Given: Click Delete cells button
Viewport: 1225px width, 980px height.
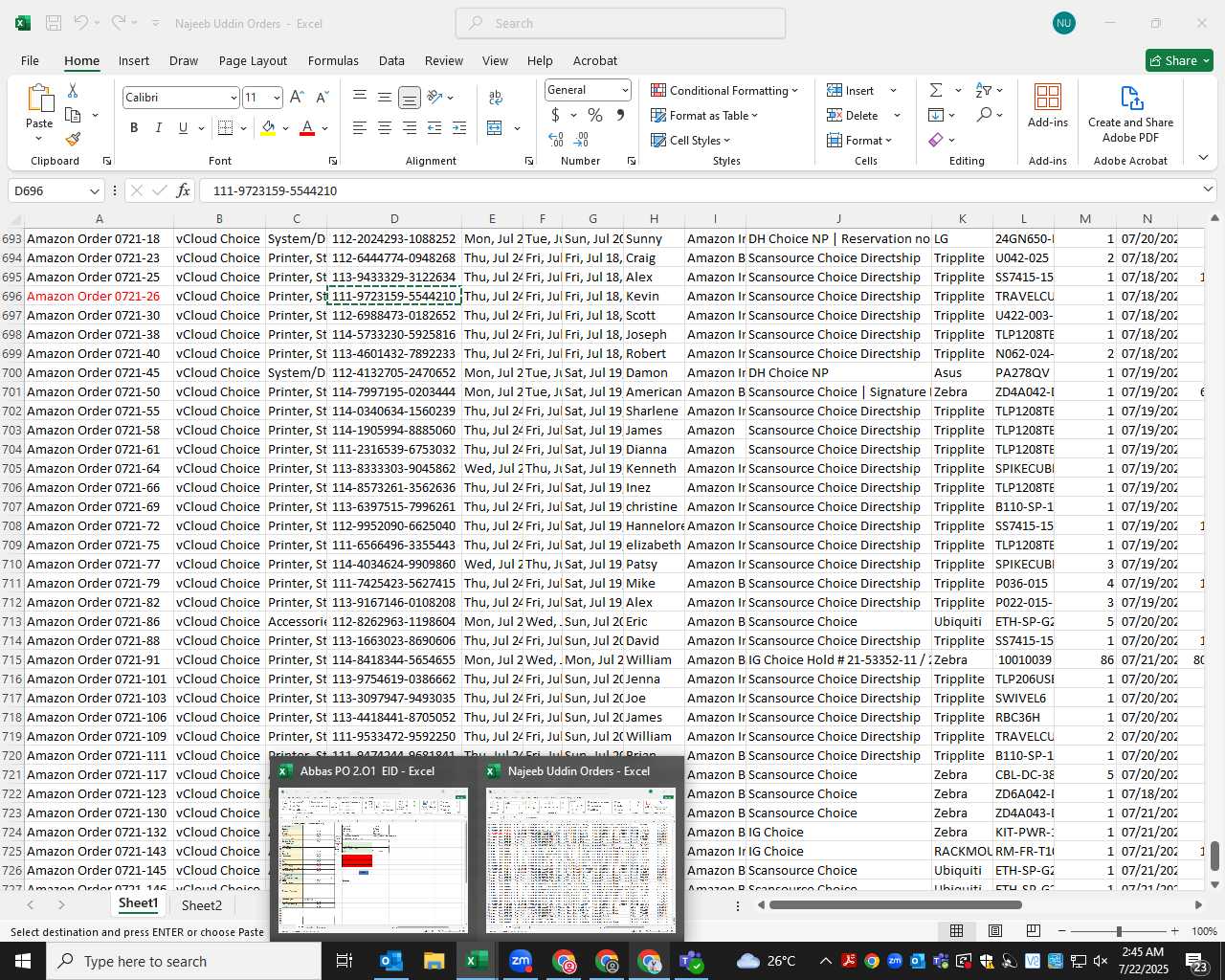Looking at the screenshot, I should (854, 115).
